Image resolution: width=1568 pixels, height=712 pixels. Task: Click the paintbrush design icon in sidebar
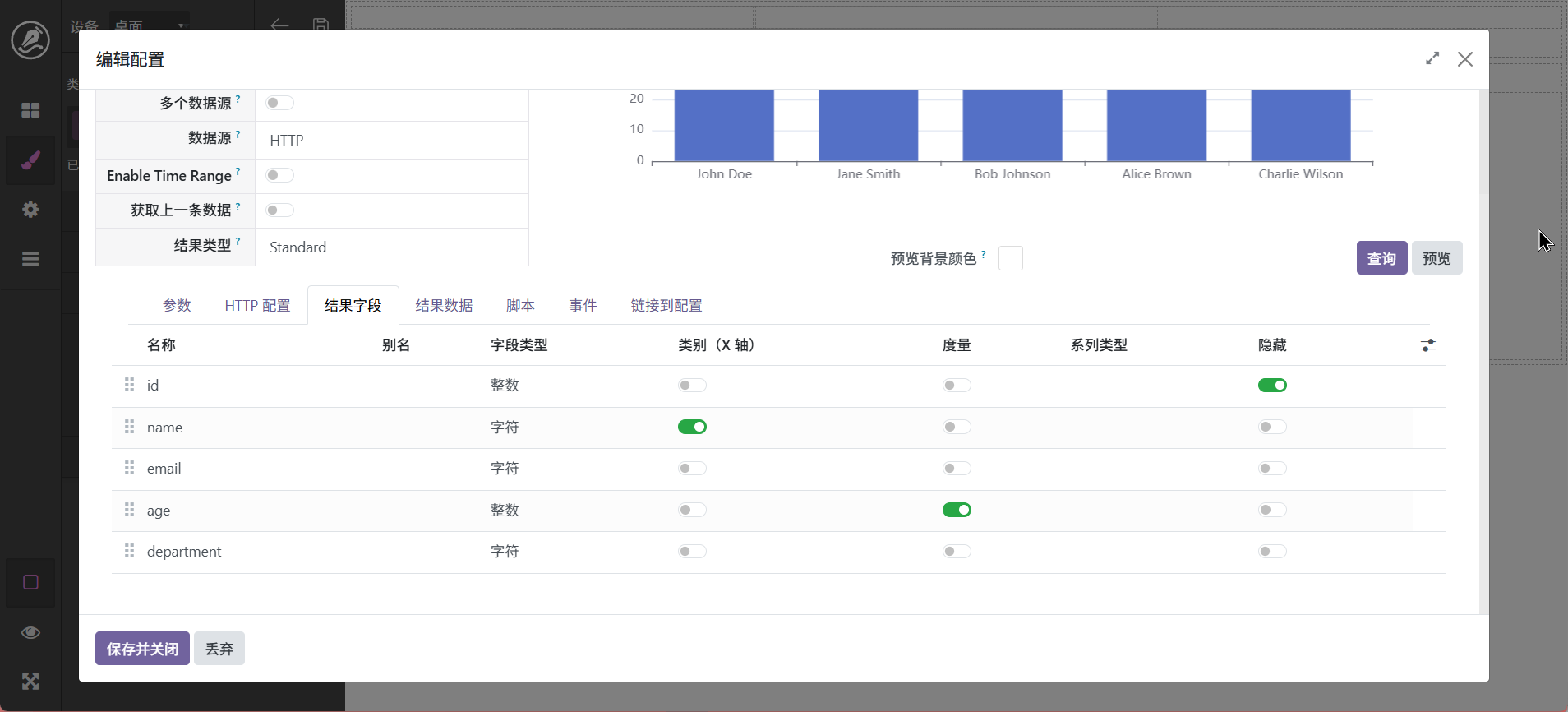[x=30, y=160]
